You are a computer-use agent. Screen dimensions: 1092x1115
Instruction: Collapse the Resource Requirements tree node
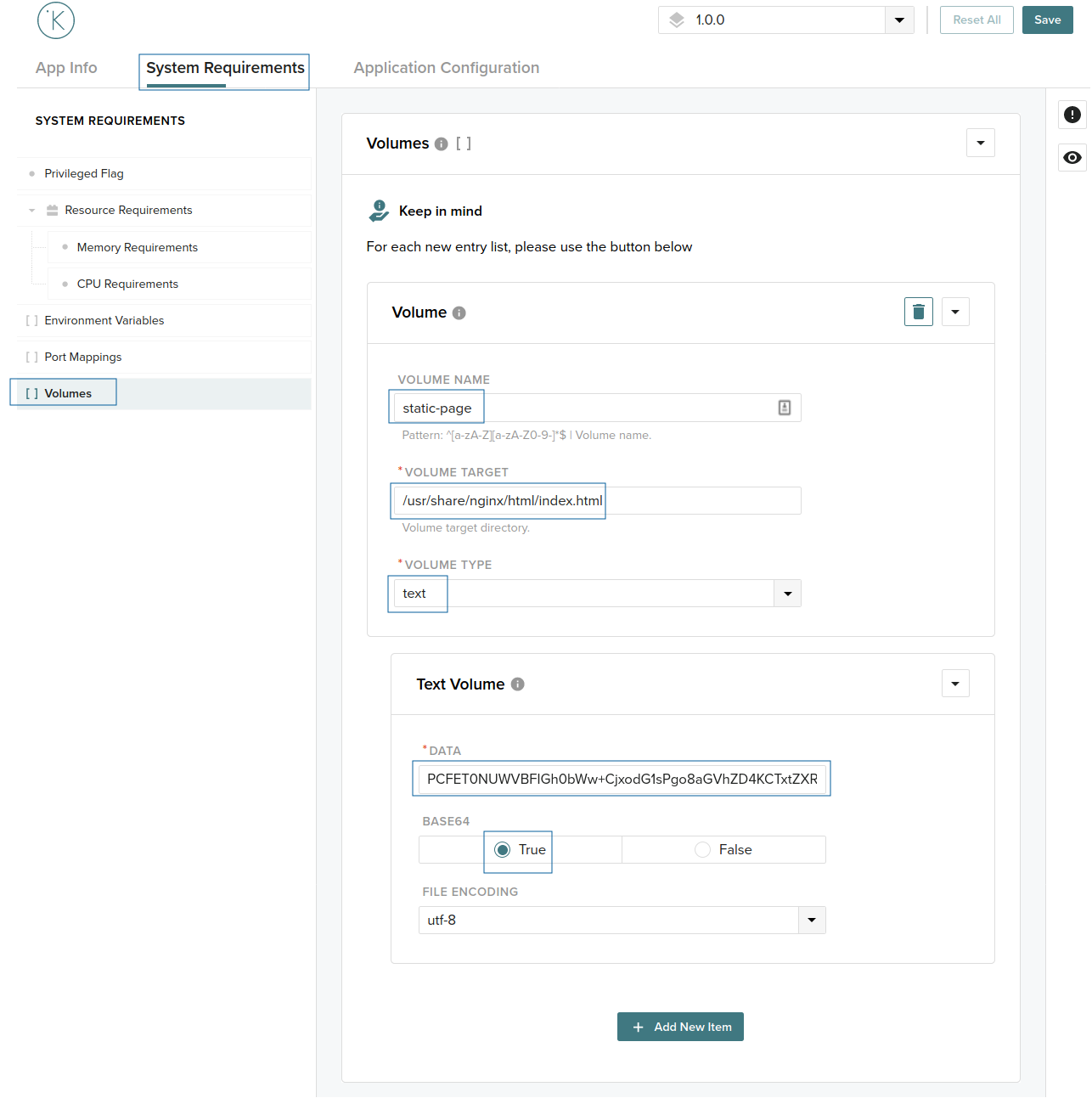click(x=31, y=210)
